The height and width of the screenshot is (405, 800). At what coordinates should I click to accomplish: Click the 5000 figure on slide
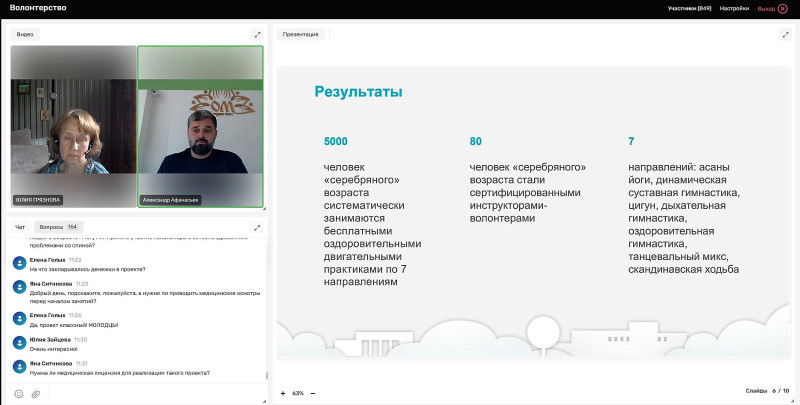coord(336,141)
